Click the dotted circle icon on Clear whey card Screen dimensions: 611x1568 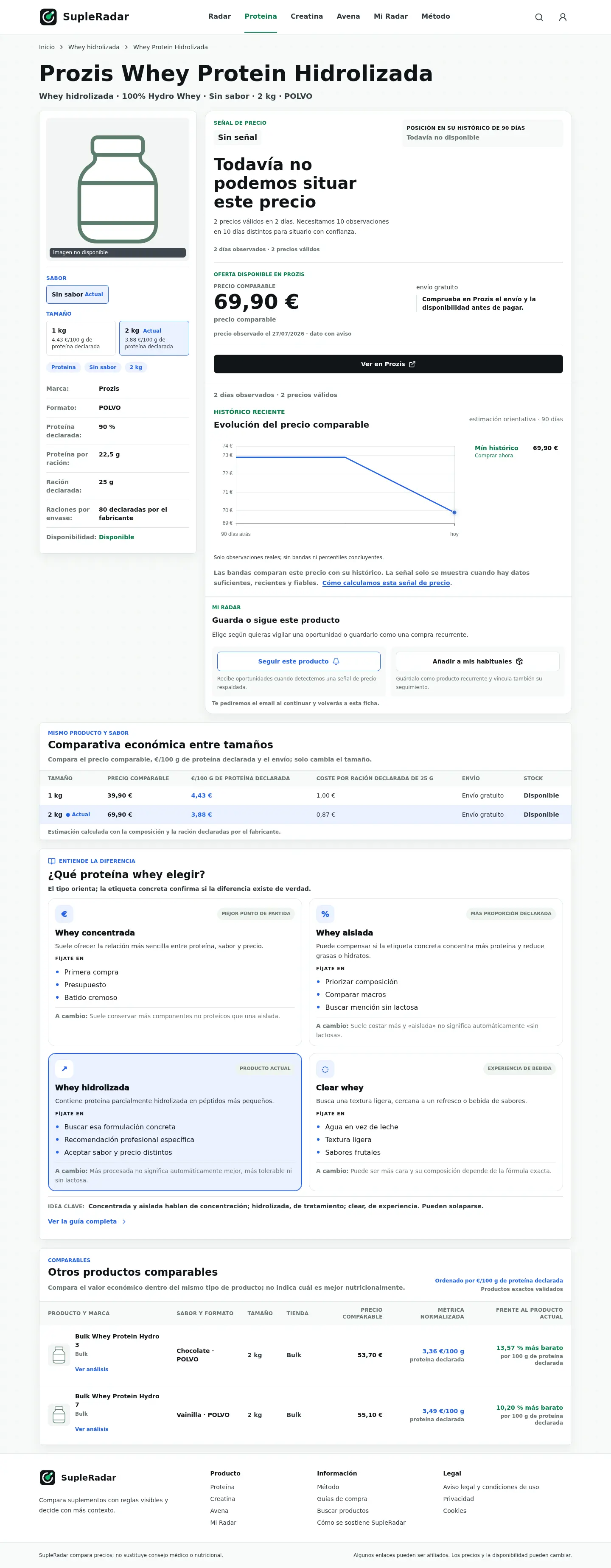pyautogui.click(x=325, y=1068)
